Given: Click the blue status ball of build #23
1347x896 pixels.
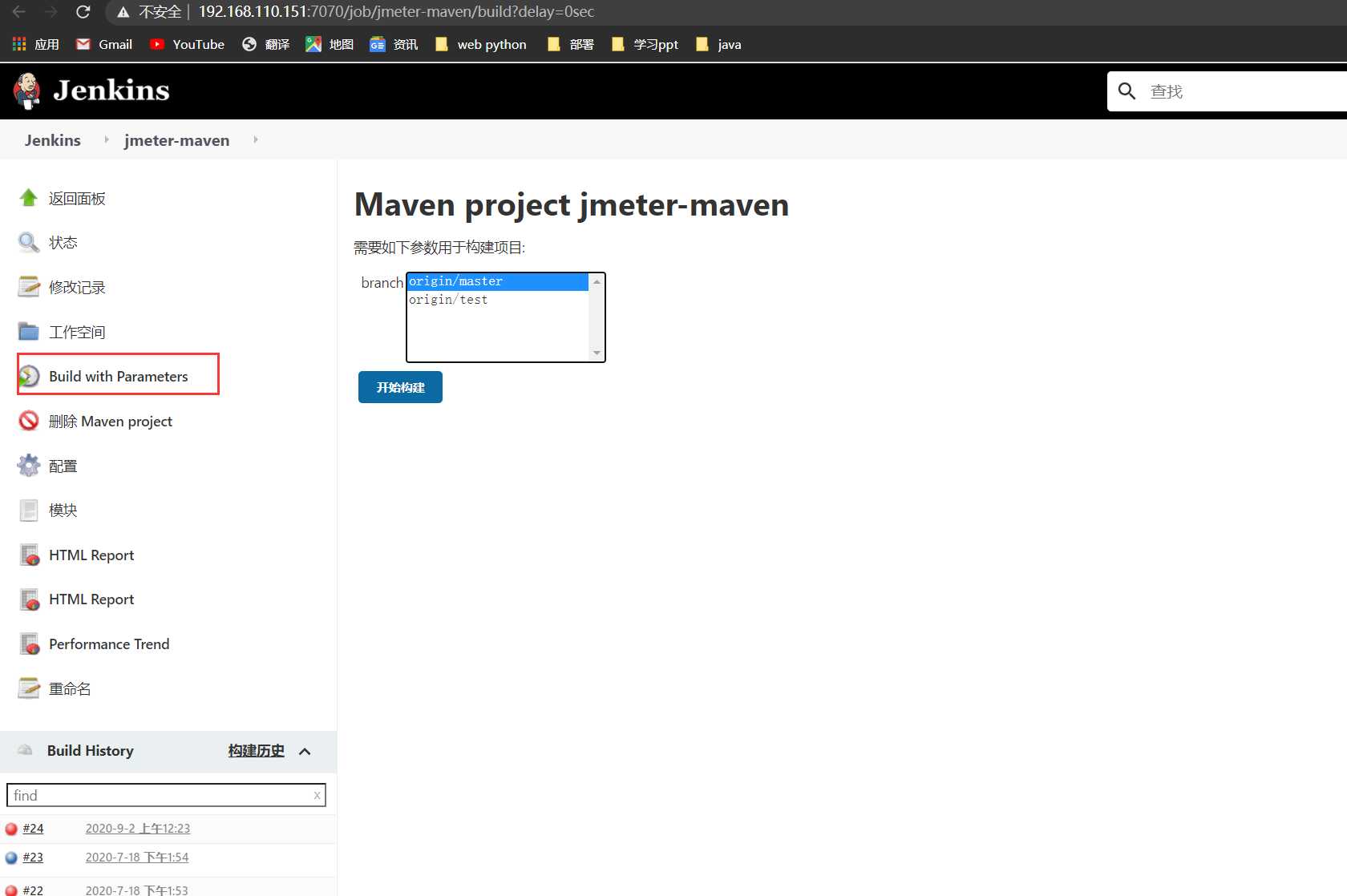Looking at the screenshot, I should pyautogui.click(x=11, y=858).
